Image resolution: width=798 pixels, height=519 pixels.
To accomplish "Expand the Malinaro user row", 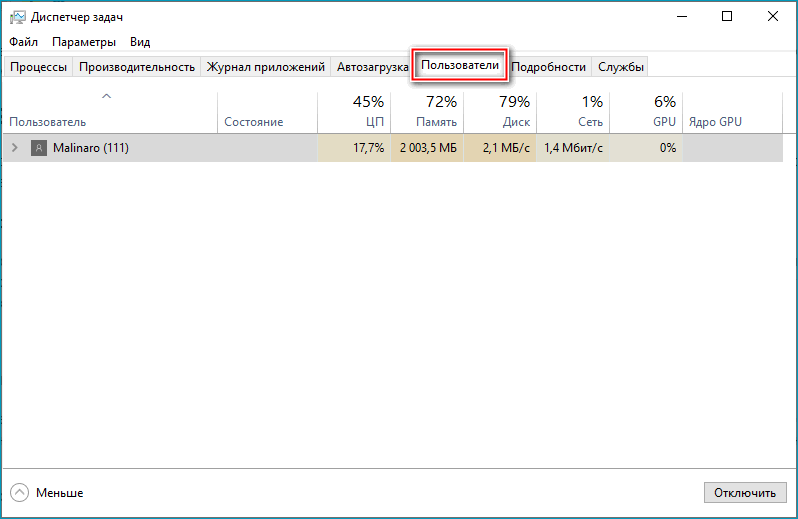I will tap(14, 148).
